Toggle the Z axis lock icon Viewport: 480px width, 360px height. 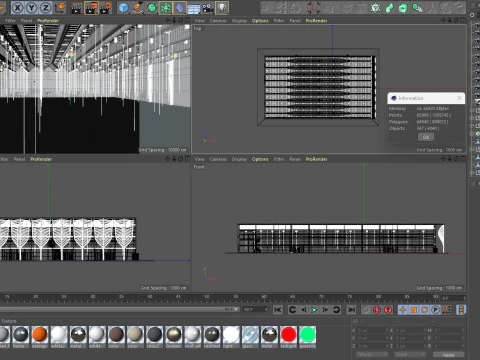(45, 8)
